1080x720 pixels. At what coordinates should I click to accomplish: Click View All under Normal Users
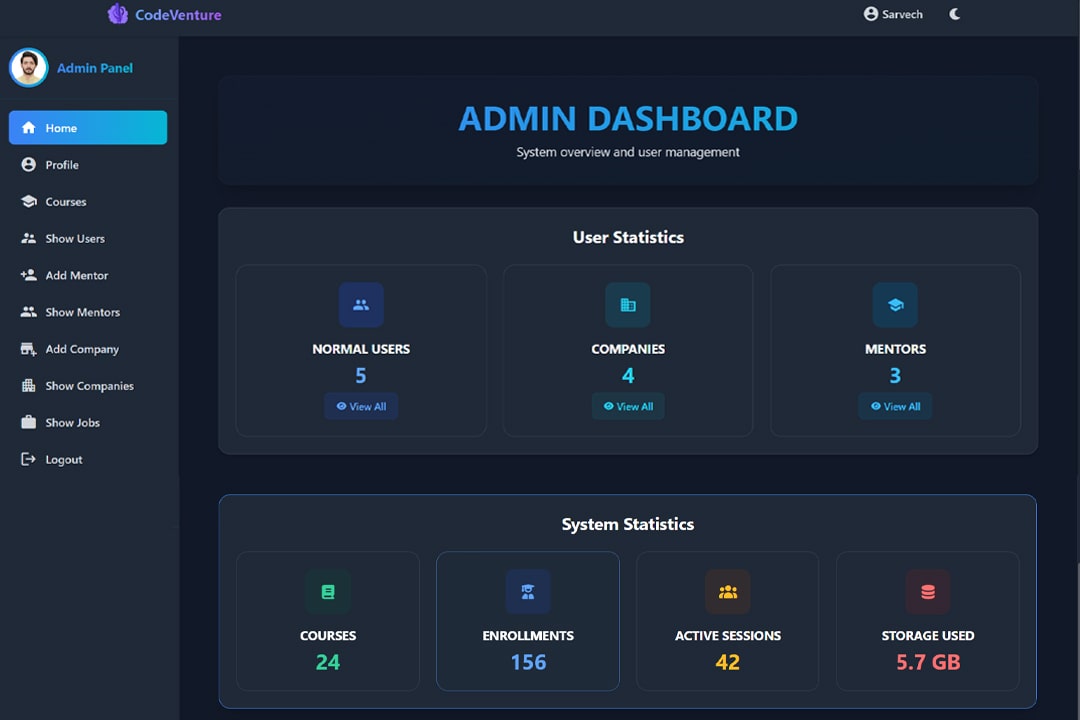click(361, 406)
